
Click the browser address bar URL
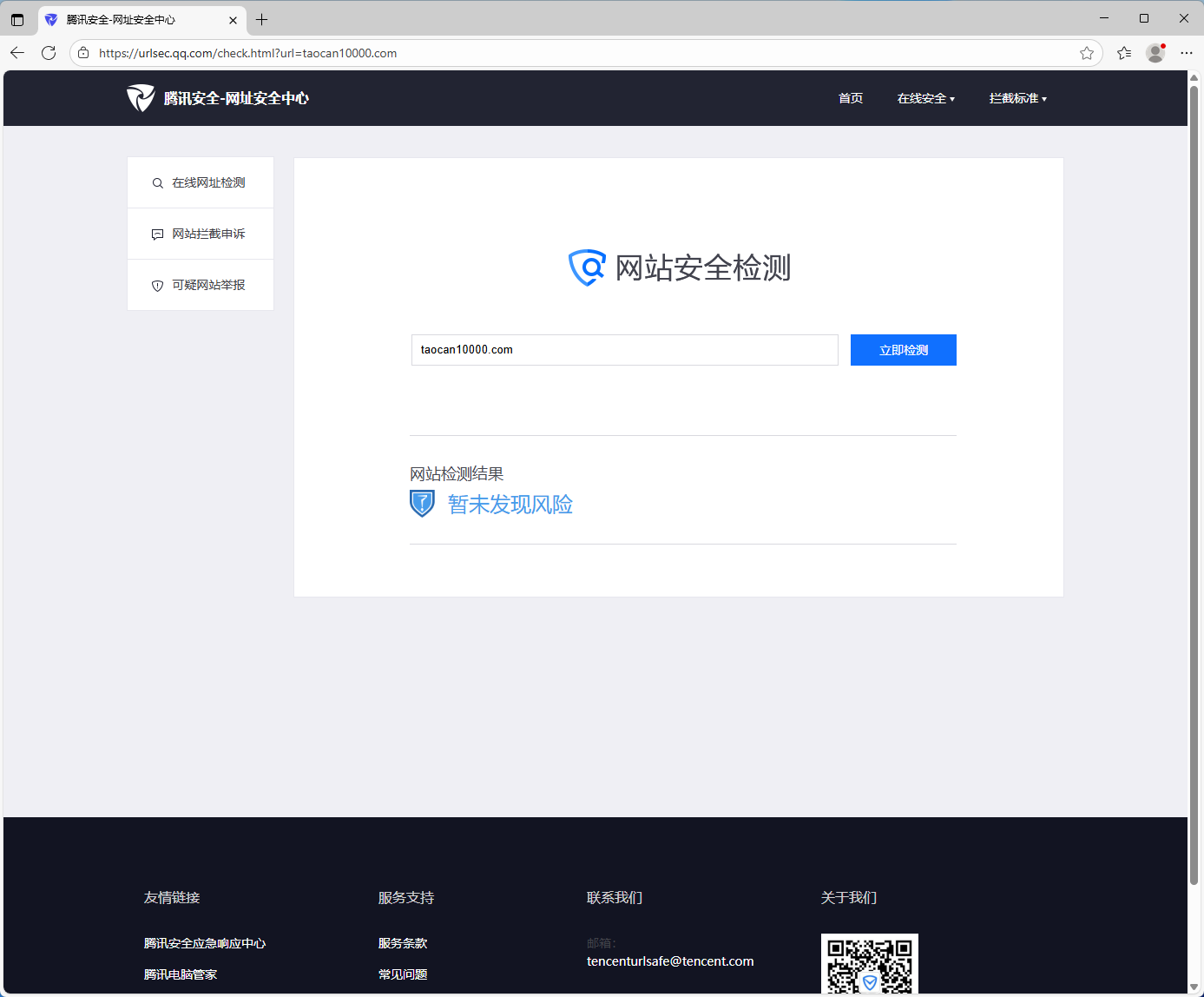(x=248, y=53)
